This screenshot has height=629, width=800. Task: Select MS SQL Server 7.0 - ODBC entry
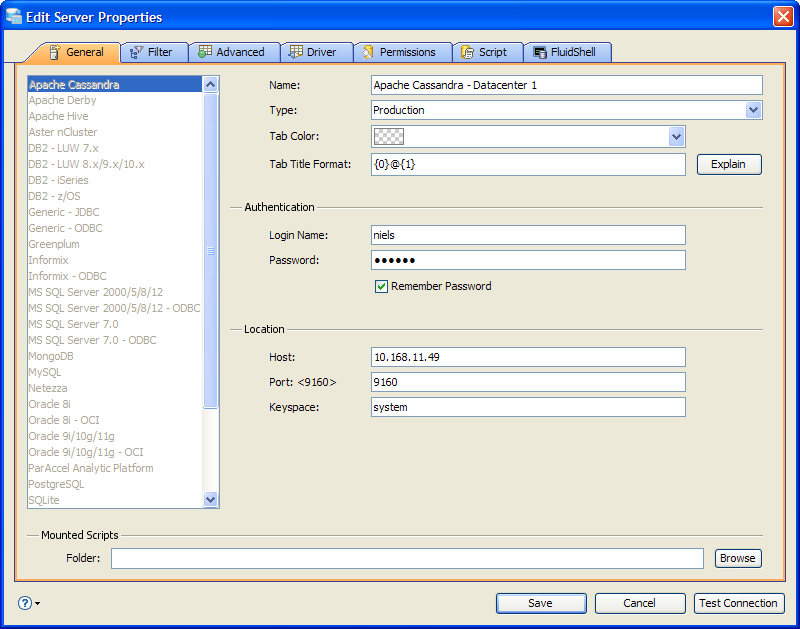pos(115,340)
